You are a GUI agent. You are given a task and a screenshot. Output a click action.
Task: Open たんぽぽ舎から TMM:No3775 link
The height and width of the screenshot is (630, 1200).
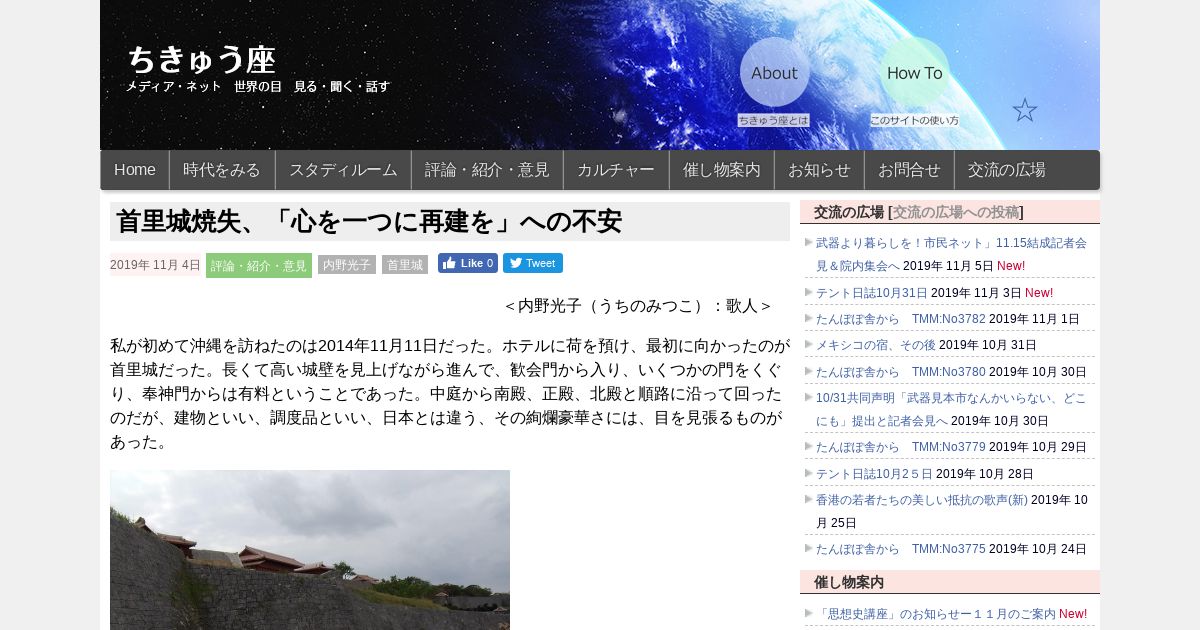(901, 549)
